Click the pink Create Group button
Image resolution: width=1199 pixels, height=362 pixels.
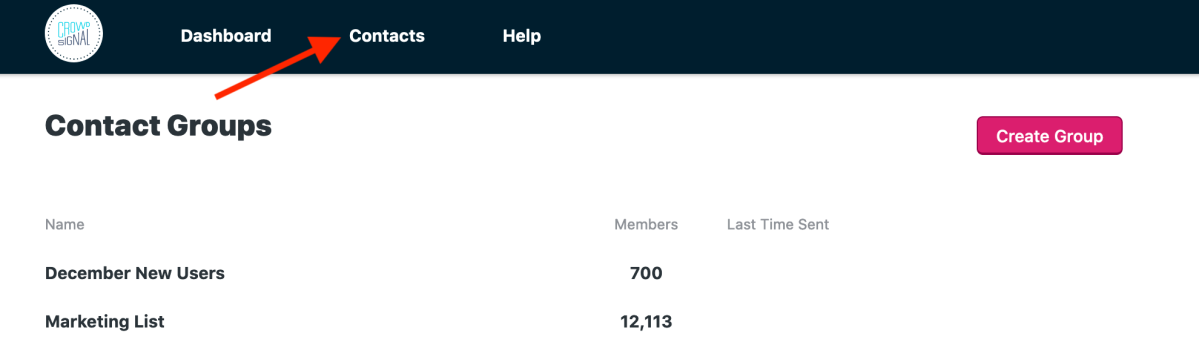click(1049, 135)
